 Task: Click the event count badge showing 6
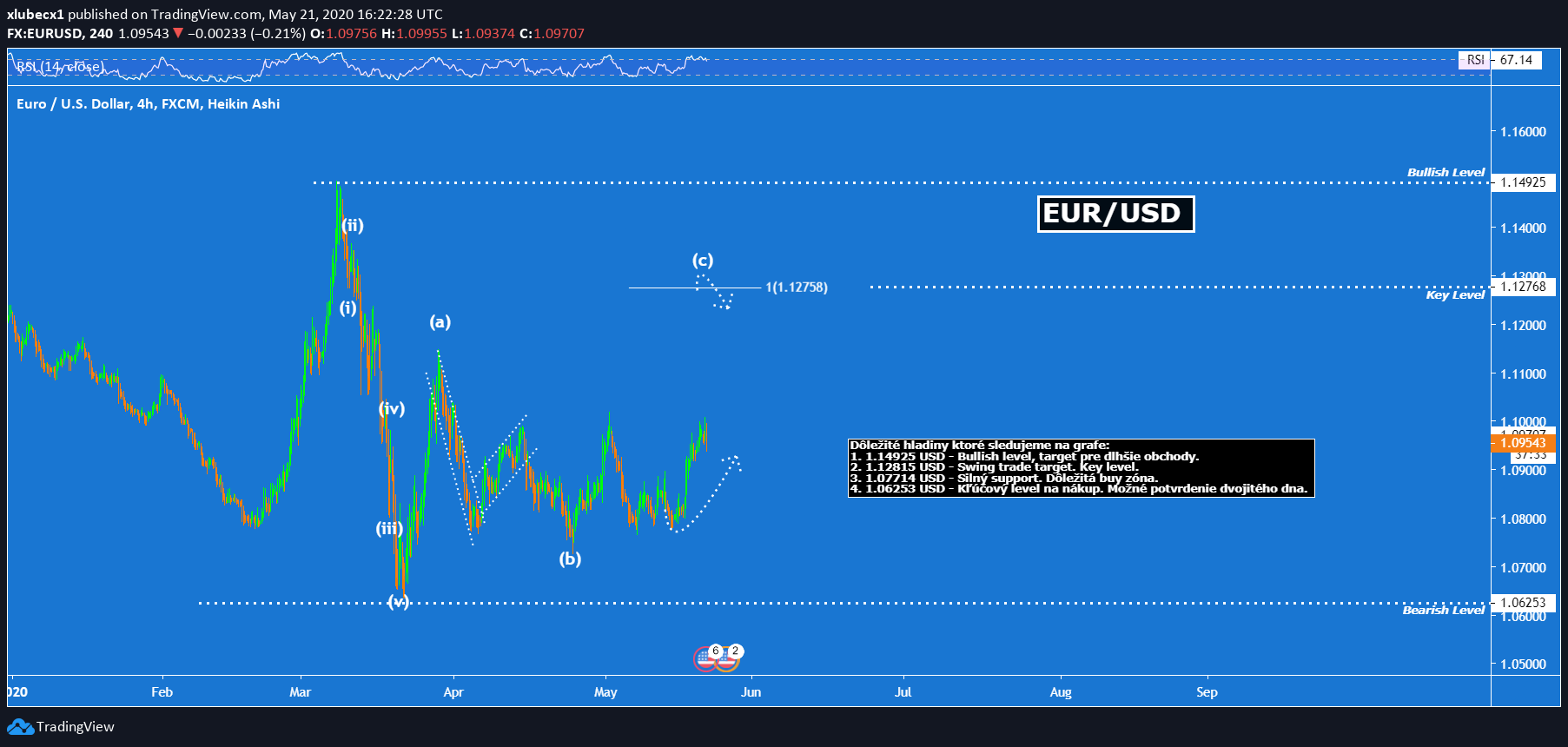point(716,651)
